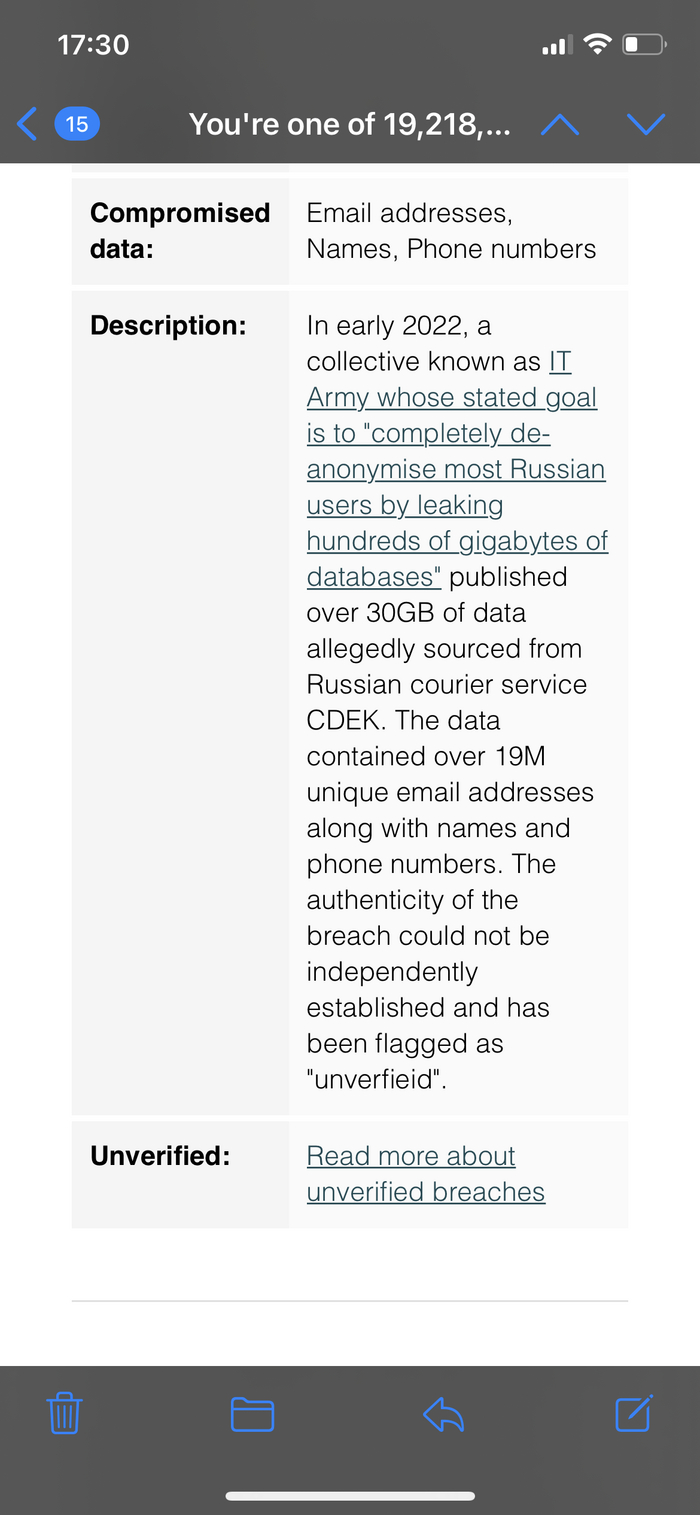Image resolution: width=700 pixels, height=1515 pixels.
Task: Tap the cellular signal bars icon
Action: tap(557, 45)
